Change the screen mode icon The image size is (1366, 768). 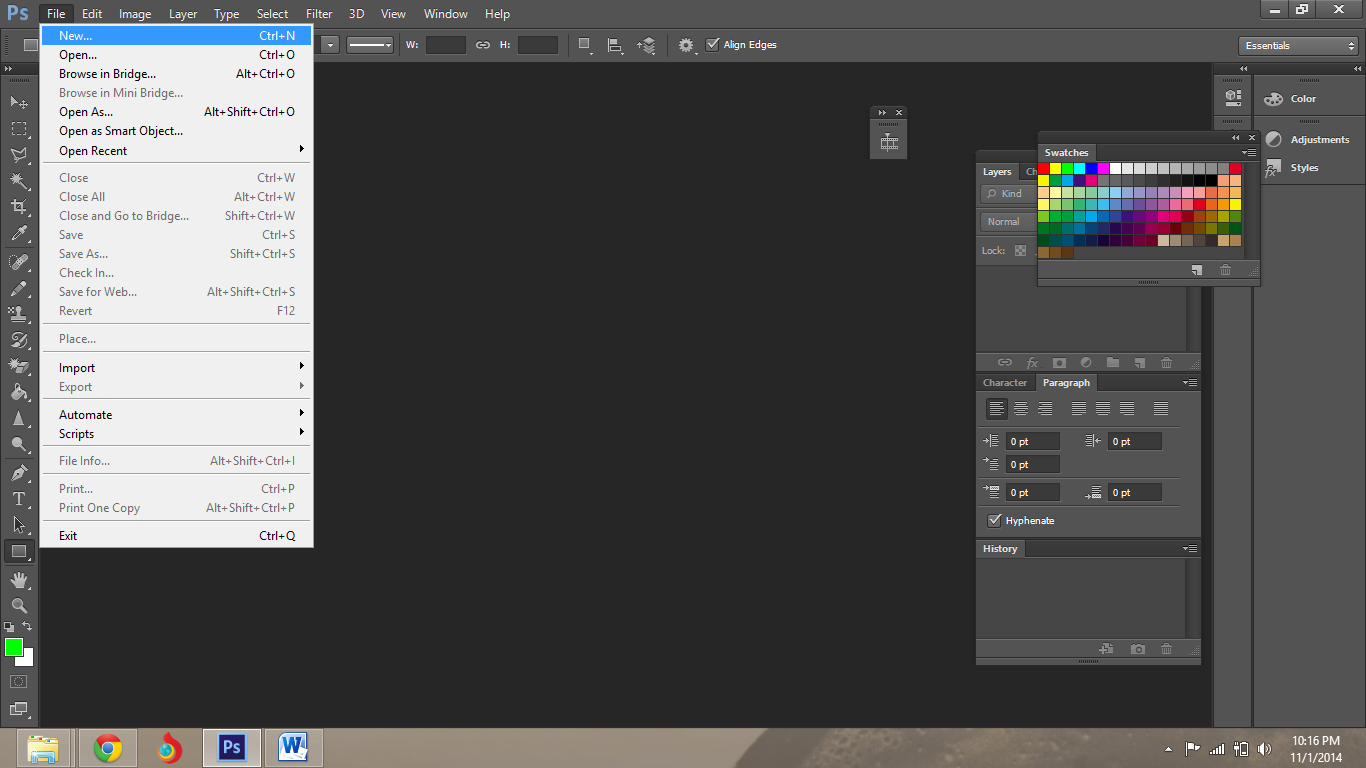[x=19, y=710]
